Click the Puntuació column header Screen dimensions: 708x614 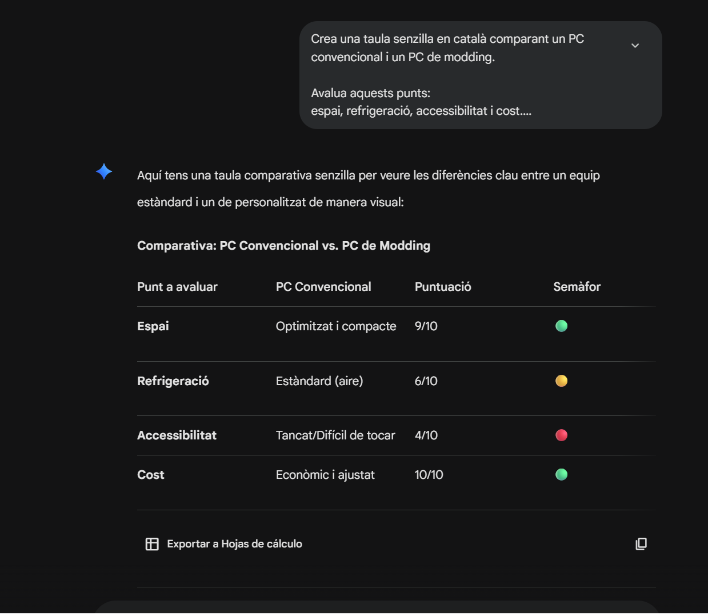[443, 287]
